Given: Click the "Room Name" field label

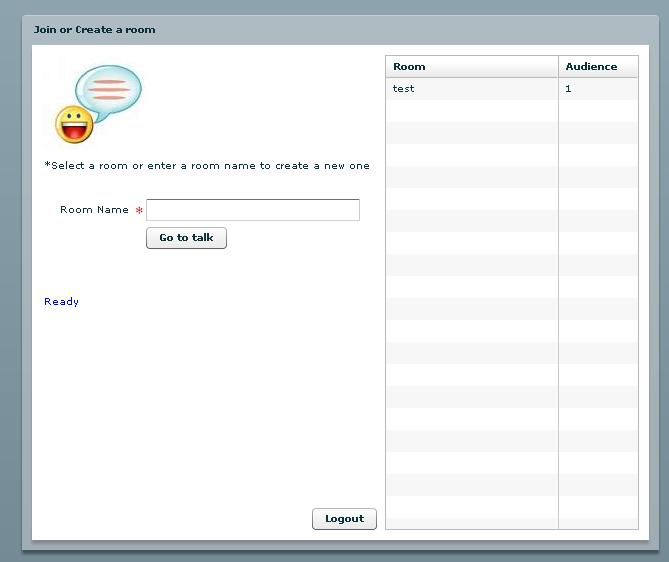Looking at the screenshot, I should [x=94, y=210].
